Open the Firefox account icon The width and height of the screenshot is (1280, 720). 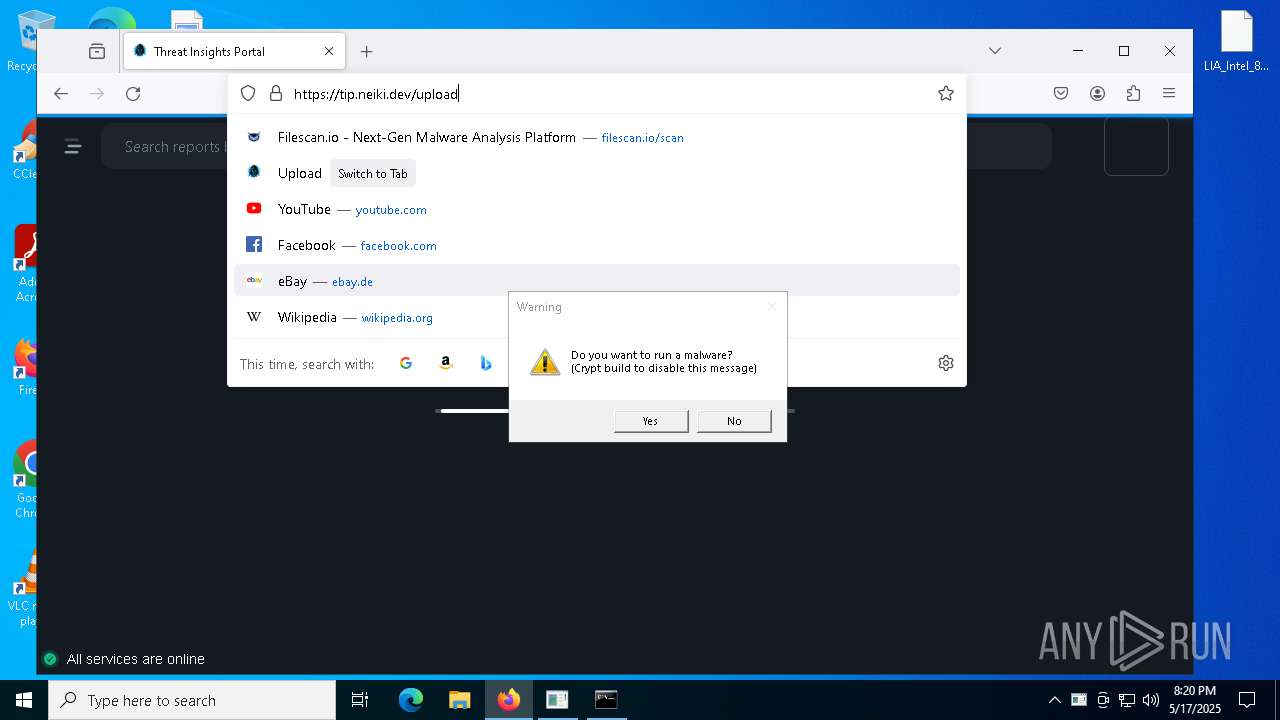coord(1097,94)
